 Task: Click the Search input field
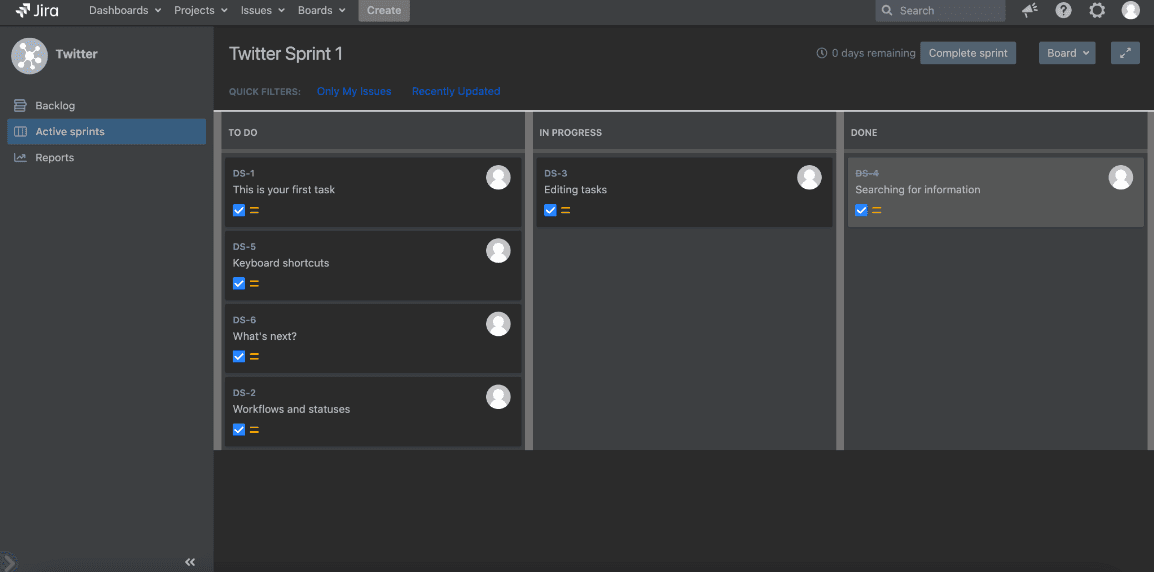pos(945,11)
